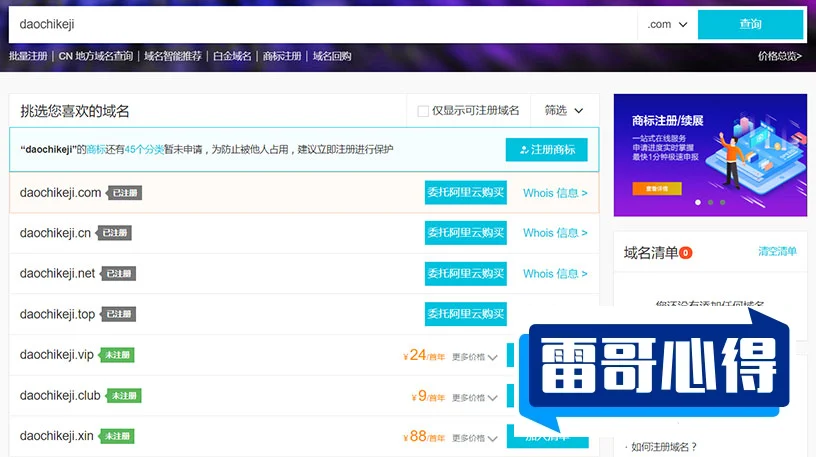This screenshot has width=816, height=457.
Task: Click 委托阿里云购买 for daochikeji.net
Action: [466, 273]
